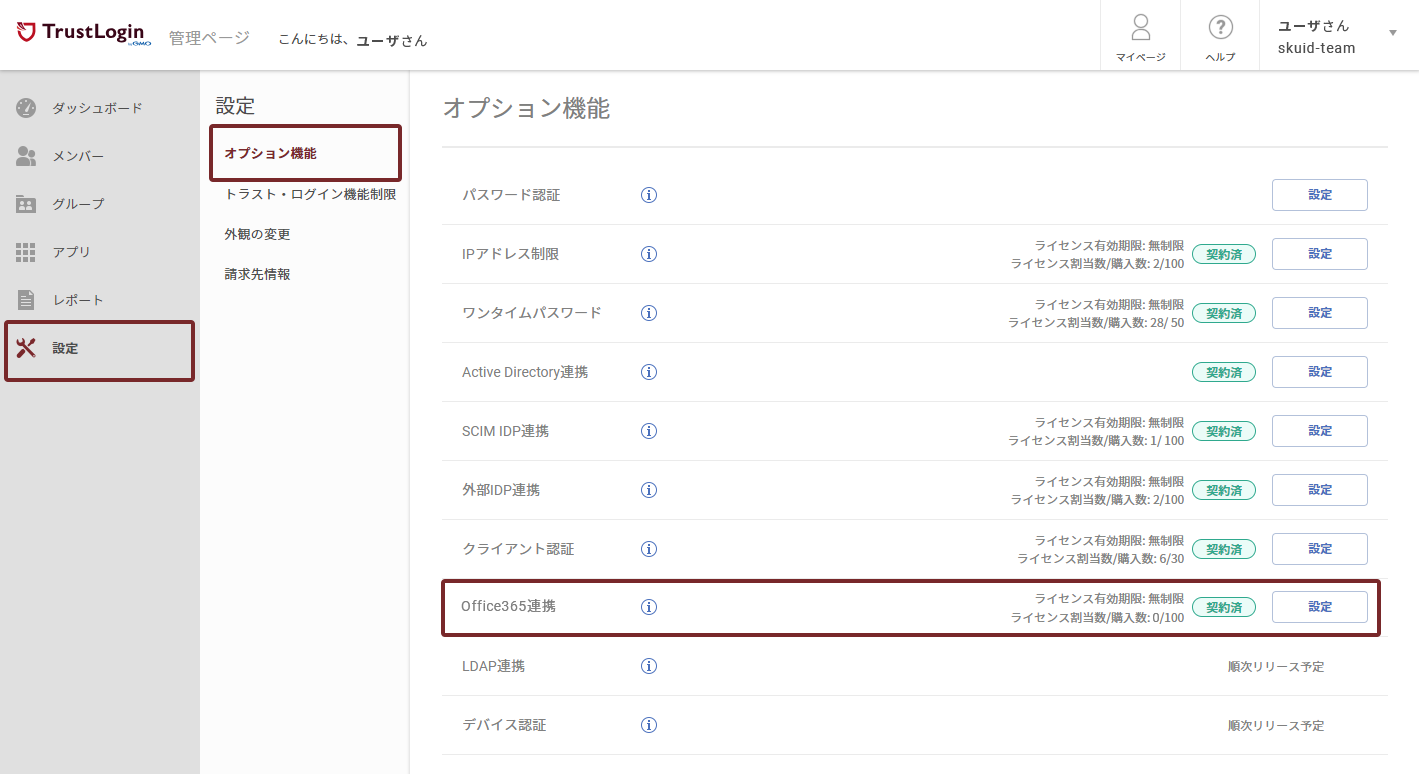The height and width of the screenshot is (774, 1419).
Task: Select トラスト・ログイン機能制限 in settings menu
Action: [310, 194]
